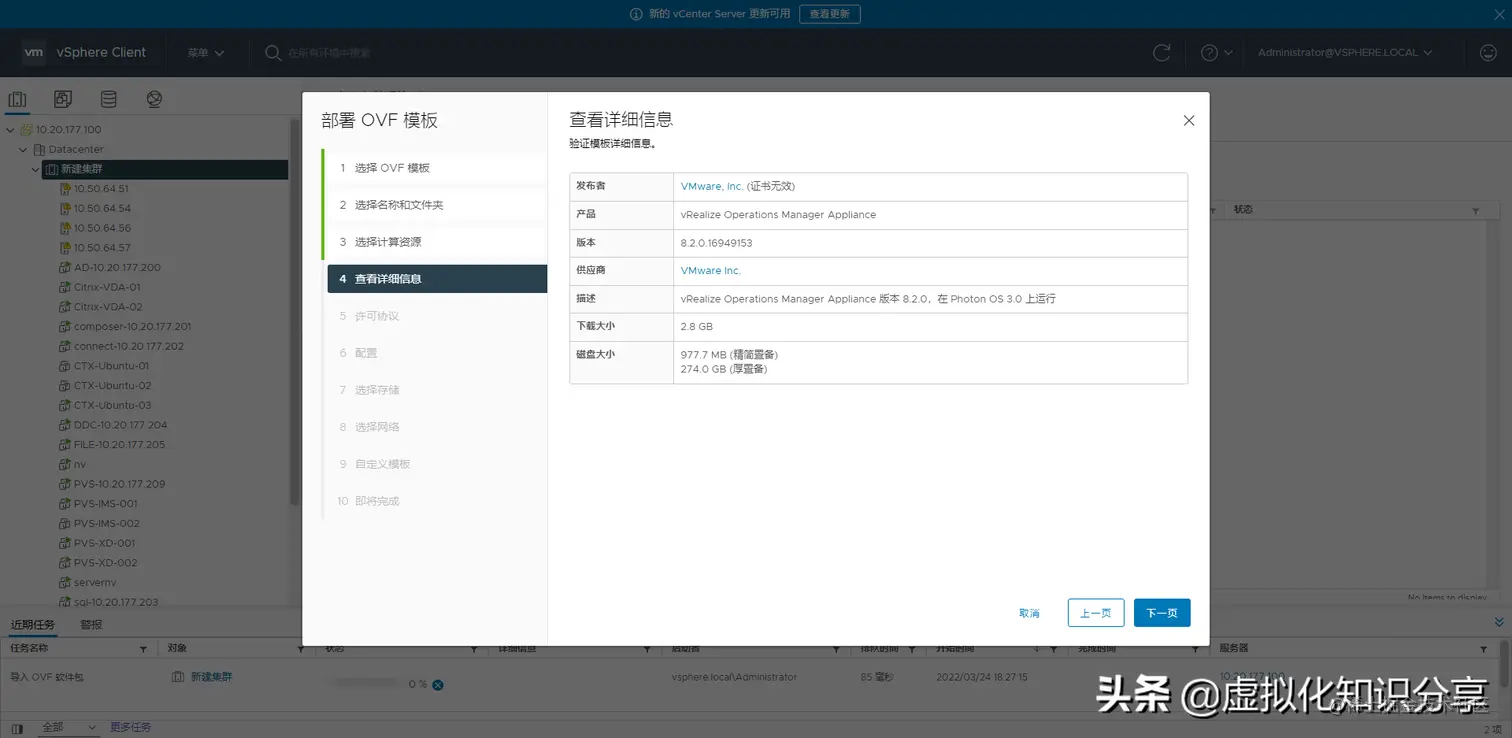Click the 下一页 button in the wizard
The image size is (1512, 738).
tap(1161, 612)
